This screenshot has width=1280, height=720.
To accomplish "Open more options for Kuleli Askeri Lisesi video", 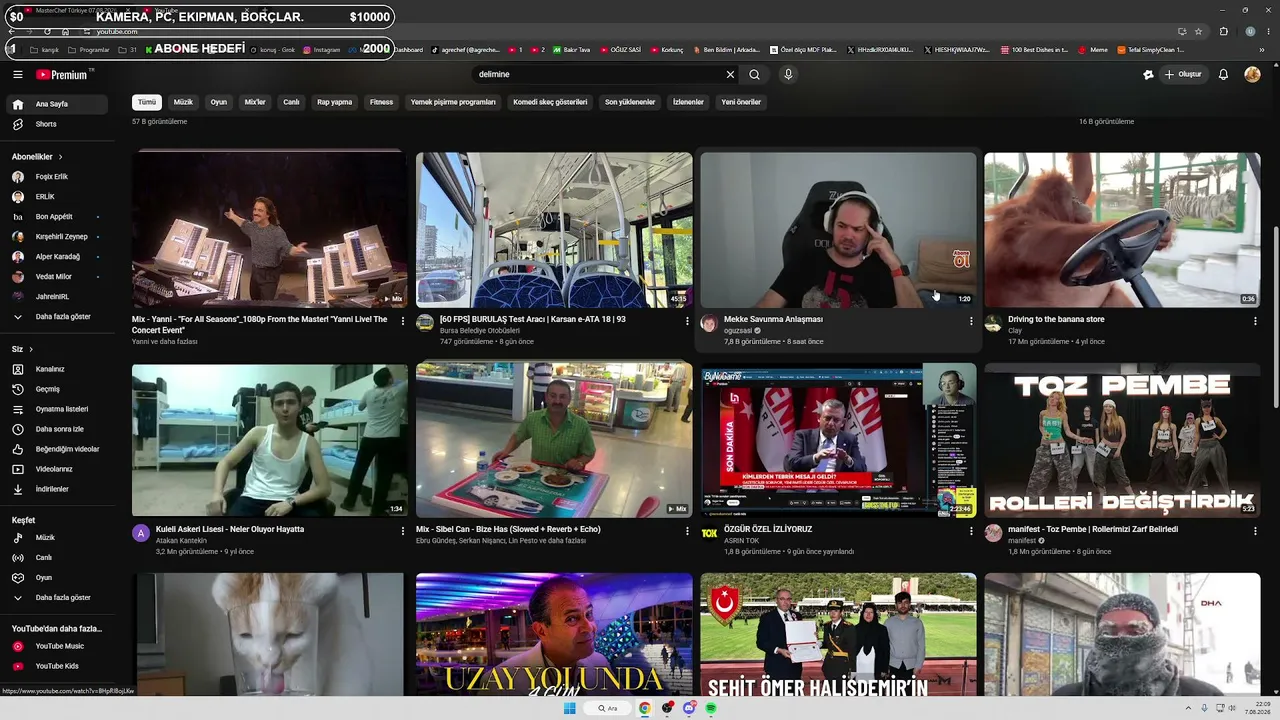I will 403,531.
